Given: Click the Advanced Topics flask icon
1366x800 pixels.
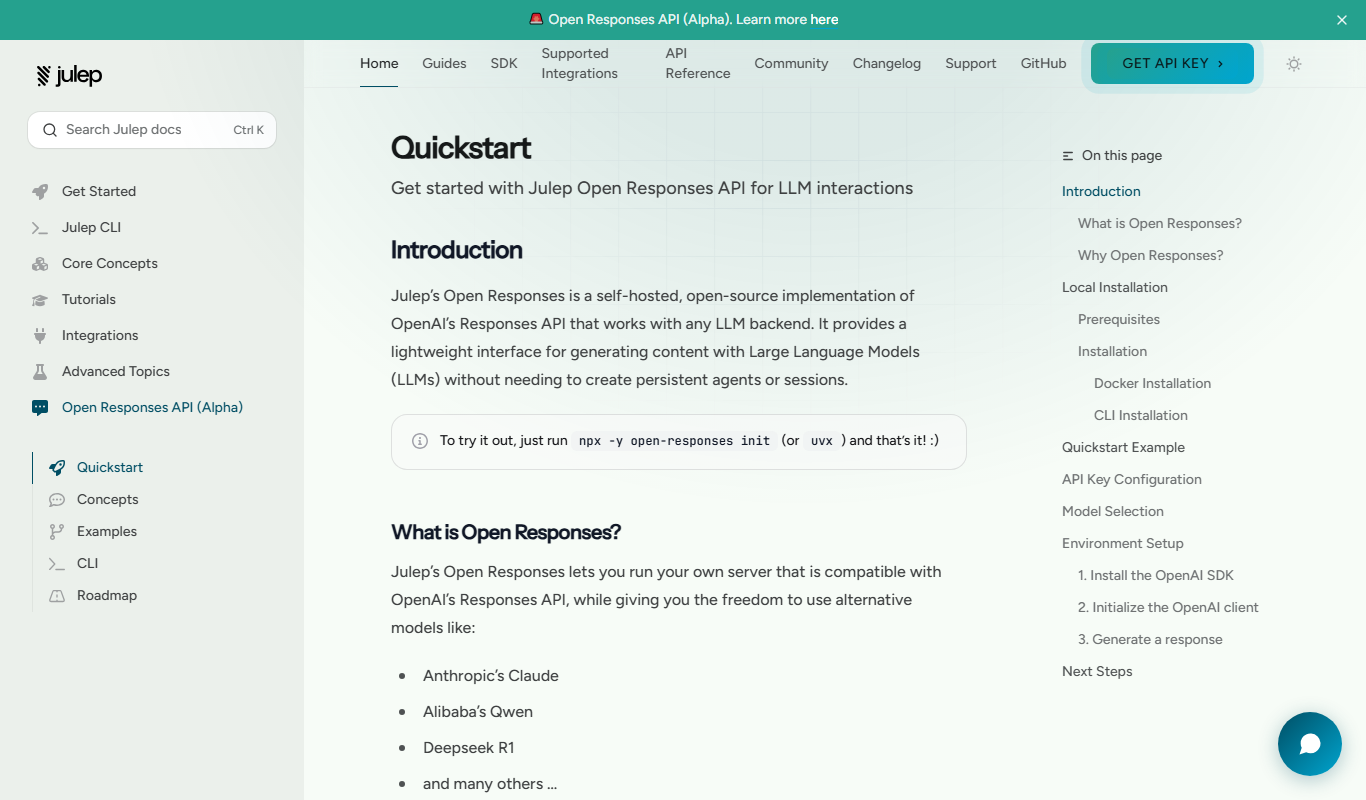Looking at the screenshot, I should pyautogui.click(x=40, y=371).
